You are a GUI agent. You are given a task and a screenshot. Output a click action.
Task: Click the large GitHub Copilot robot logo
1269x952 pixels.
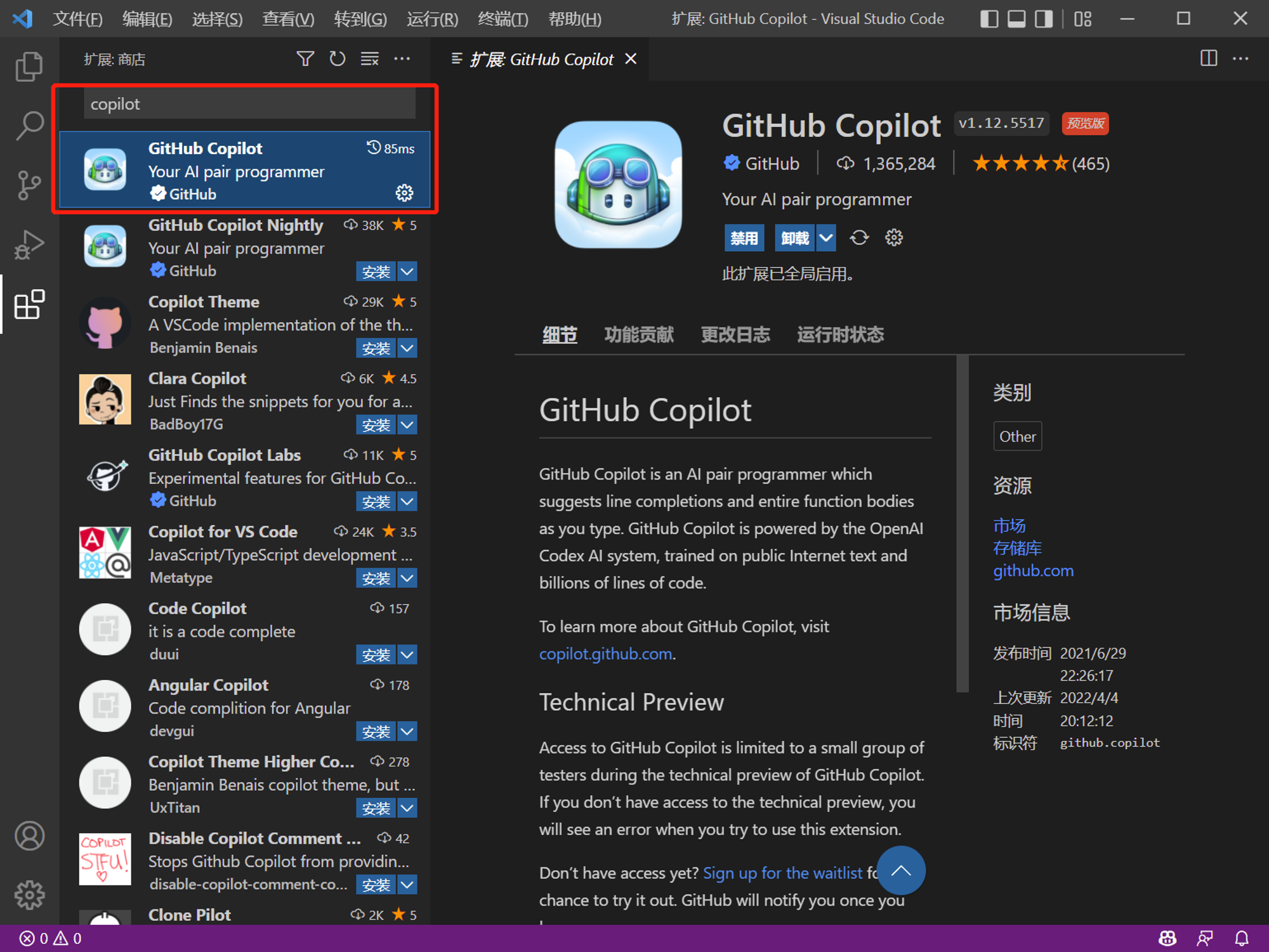618,185
